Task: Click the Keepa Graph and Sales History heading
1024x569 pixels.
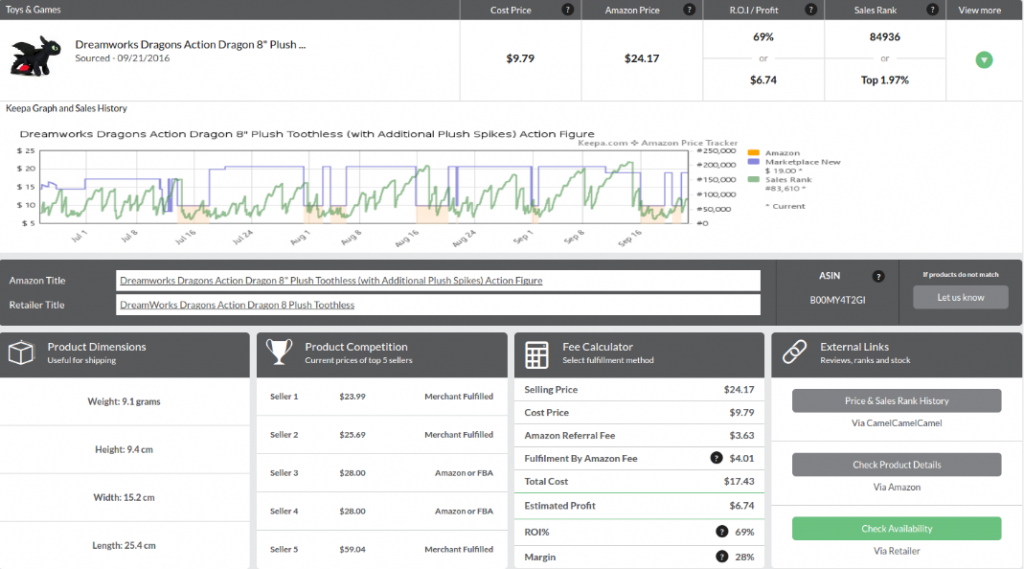Action: [x=67, y=108]
